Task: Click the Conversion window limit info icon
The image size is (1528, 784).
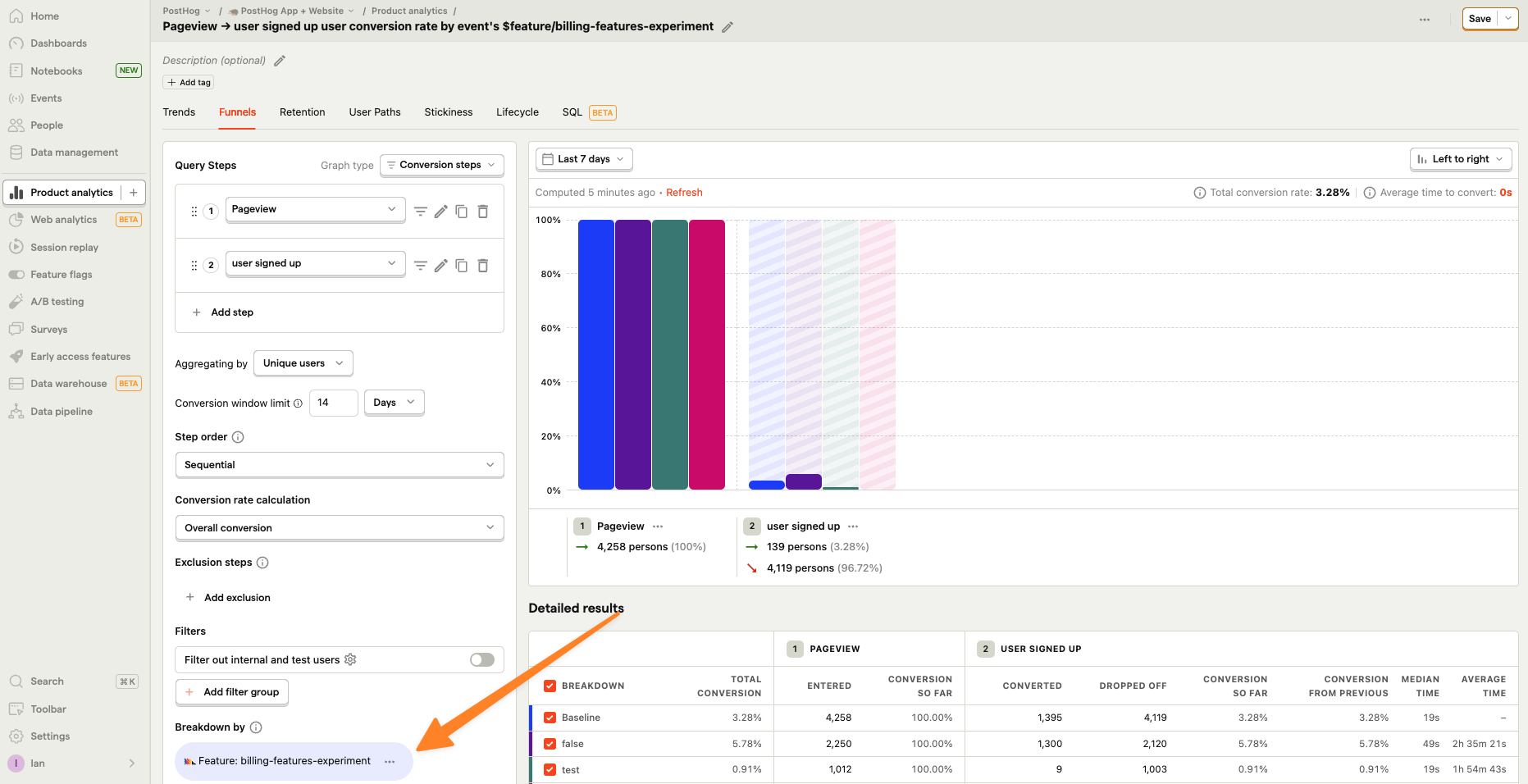Action: click(x=298, y=403)
